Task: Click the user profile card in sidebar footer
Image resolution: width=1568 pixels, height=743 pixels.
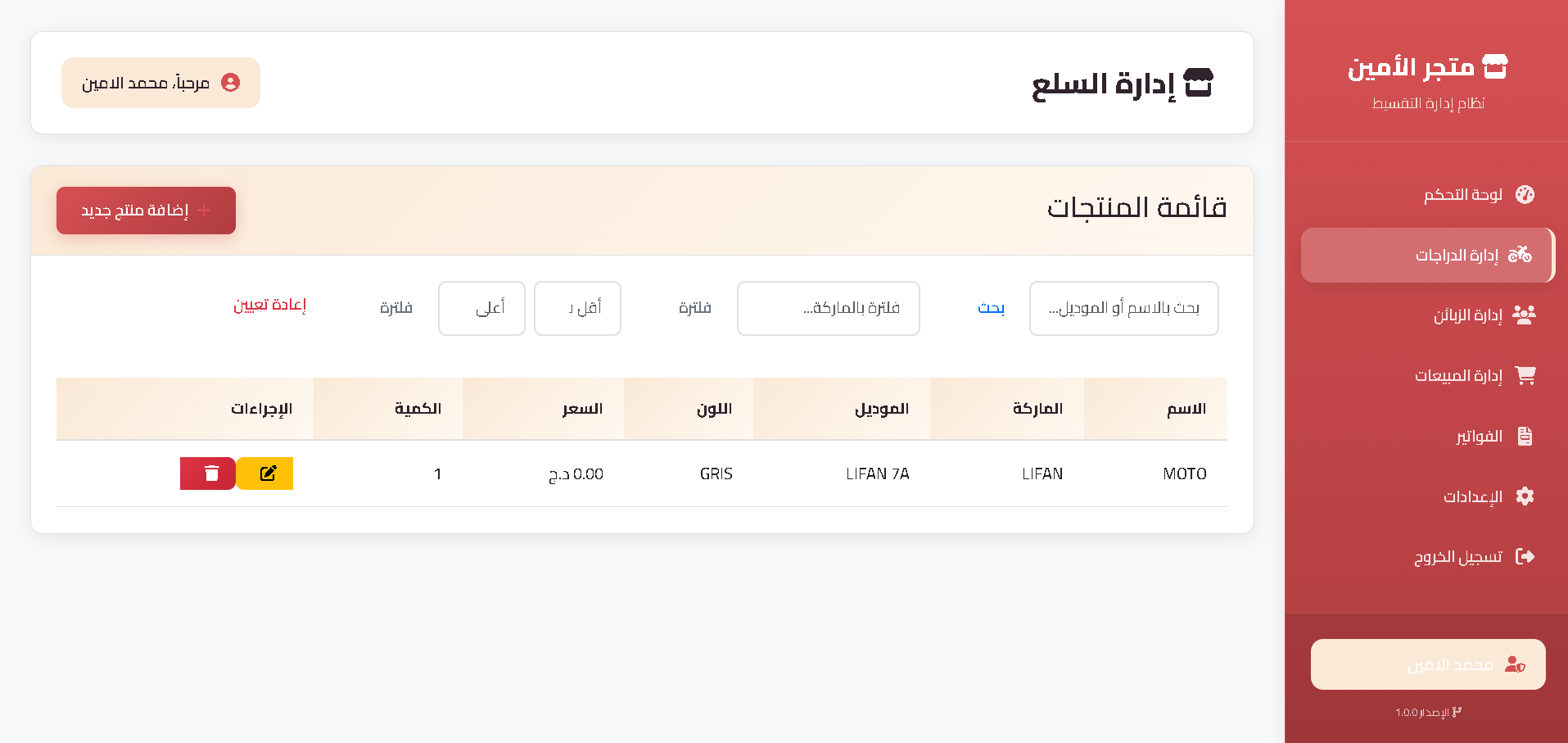Action: (1427, 664)
